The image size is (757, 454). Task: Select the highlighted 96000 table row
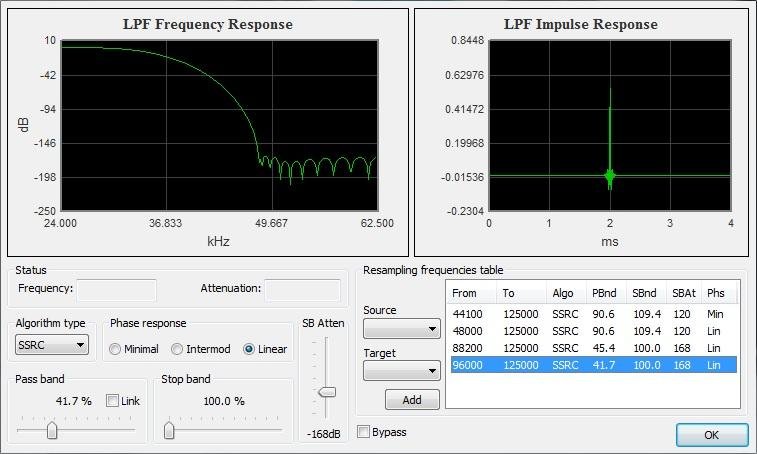(592, 365)
